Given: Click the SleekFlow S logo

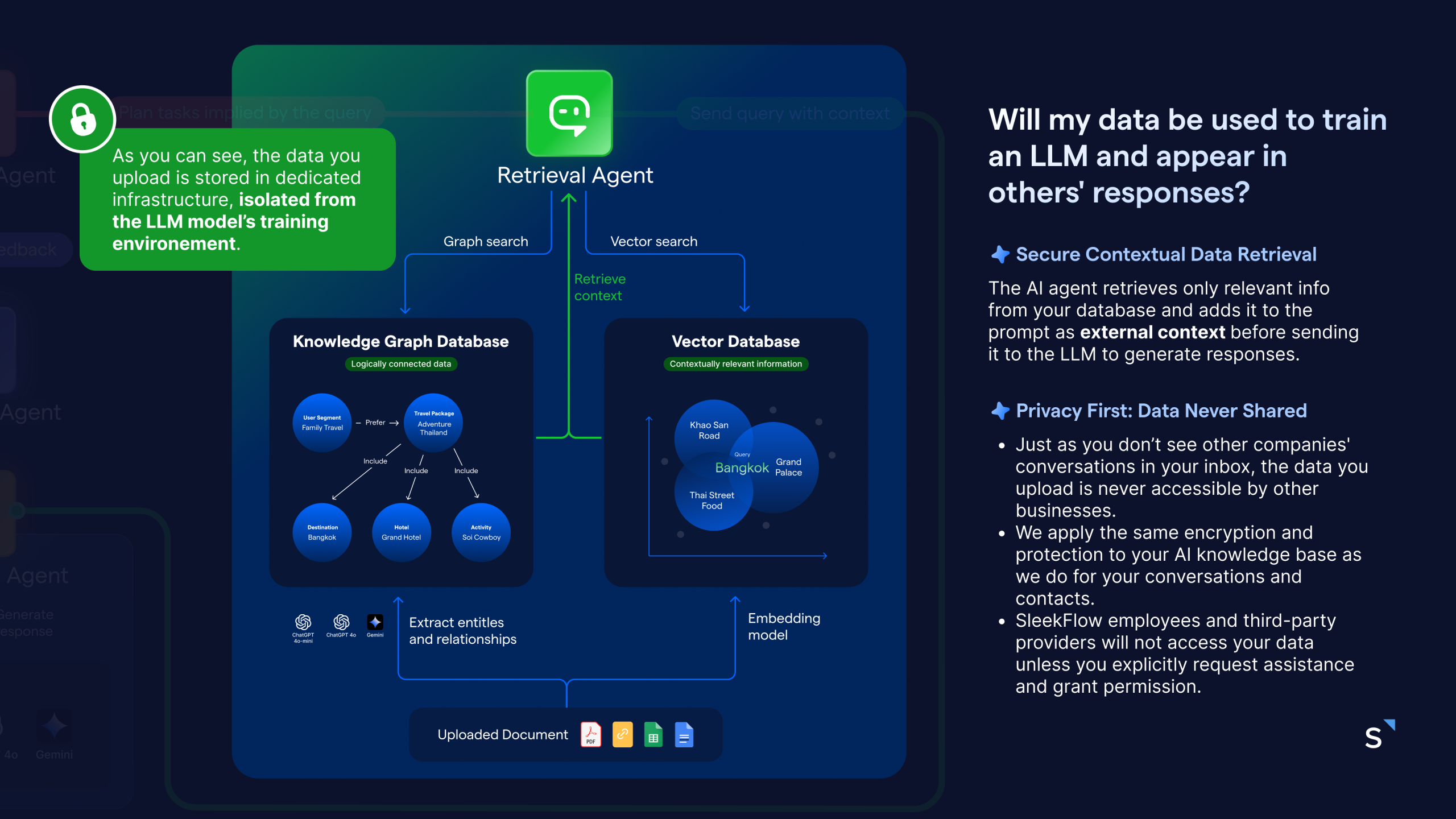Looking at the screenshot, I should (x=1380, y=734).
